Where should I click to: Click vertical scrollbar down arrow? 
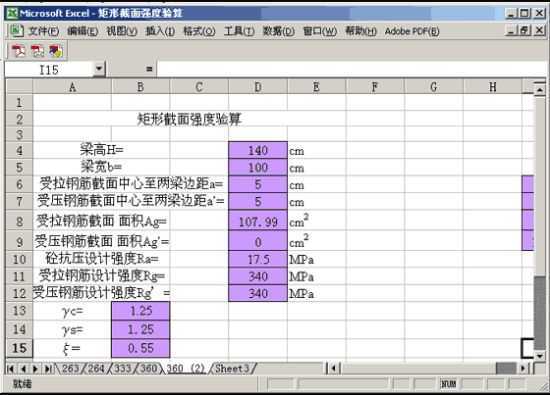(x=540, y=355)
